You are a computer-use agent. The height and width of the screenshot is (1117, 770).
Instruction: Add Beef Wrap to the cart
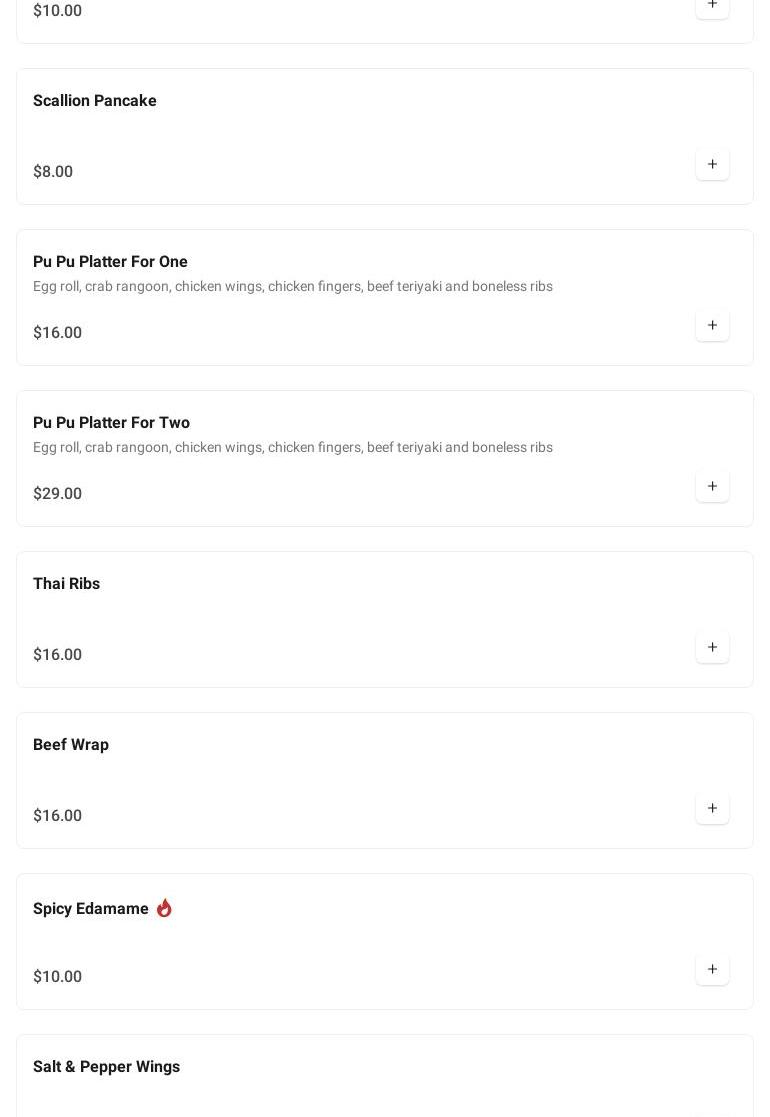tap(712, 808)
